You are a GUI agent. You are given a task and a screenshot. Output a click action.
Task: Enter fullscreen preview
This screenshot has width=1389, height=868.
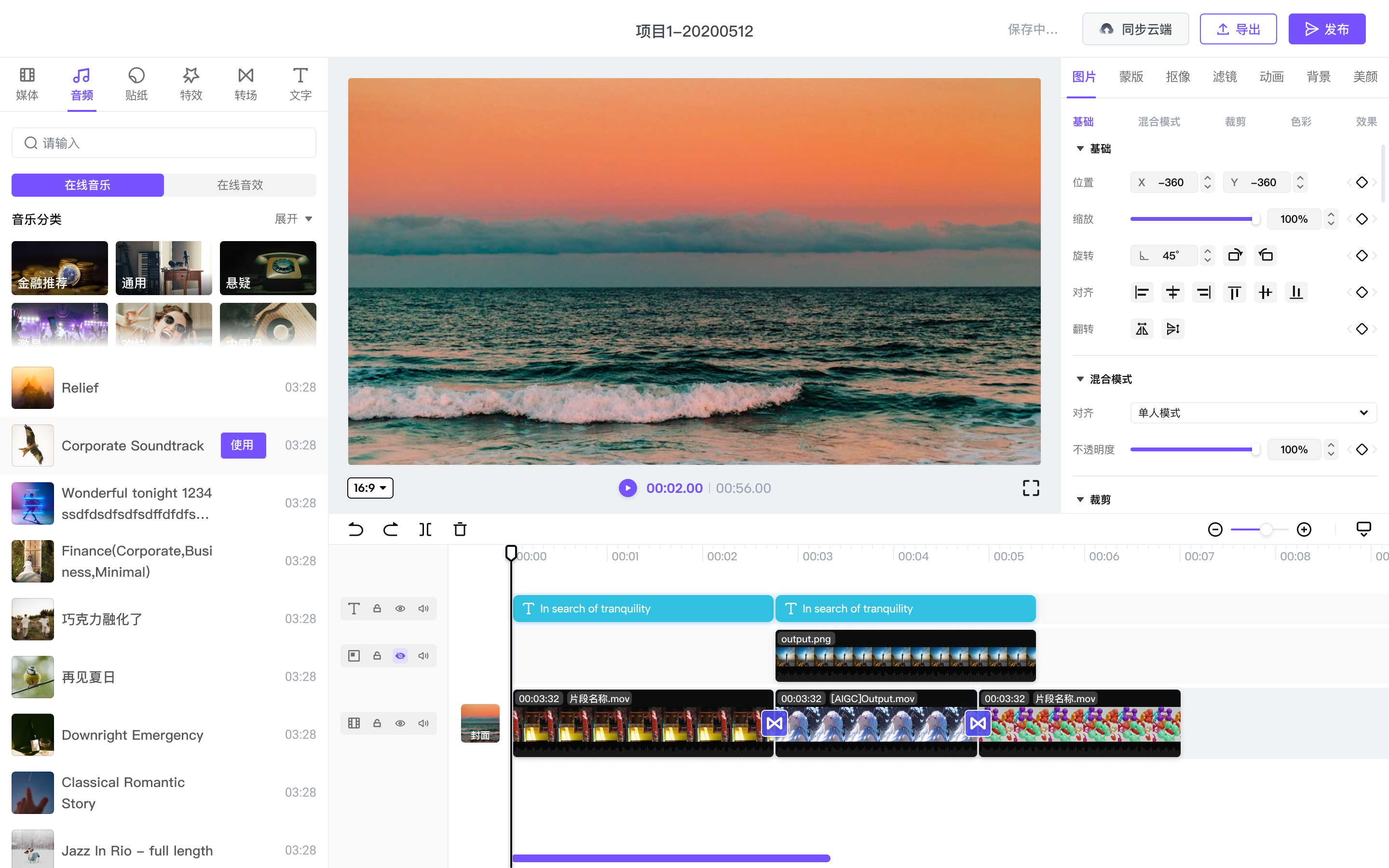(x=1031, y=488)
